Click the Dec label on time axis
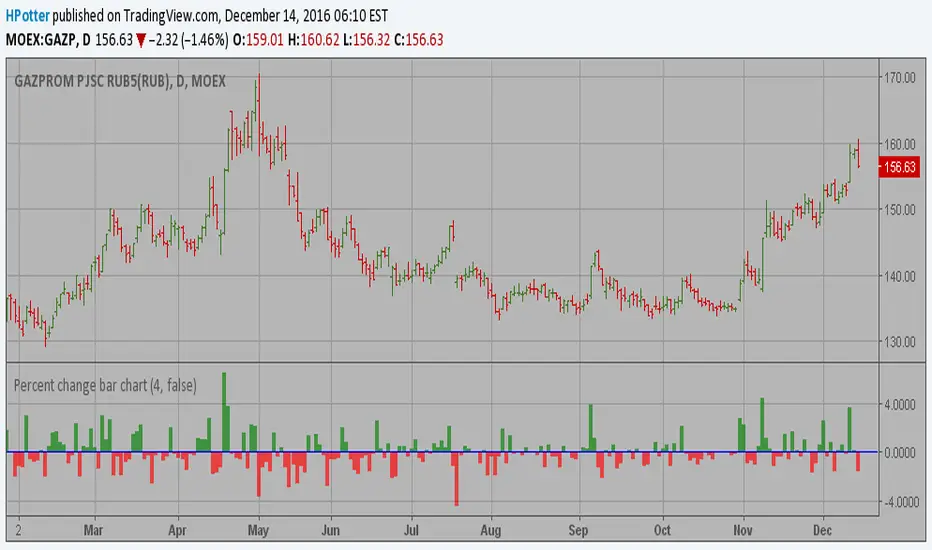 click(x=823, y=530)
